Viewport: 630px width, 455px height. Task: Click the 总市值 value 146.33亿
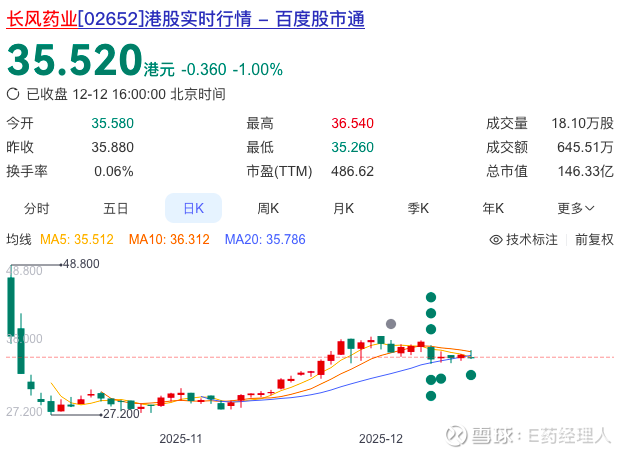[586, 172]
